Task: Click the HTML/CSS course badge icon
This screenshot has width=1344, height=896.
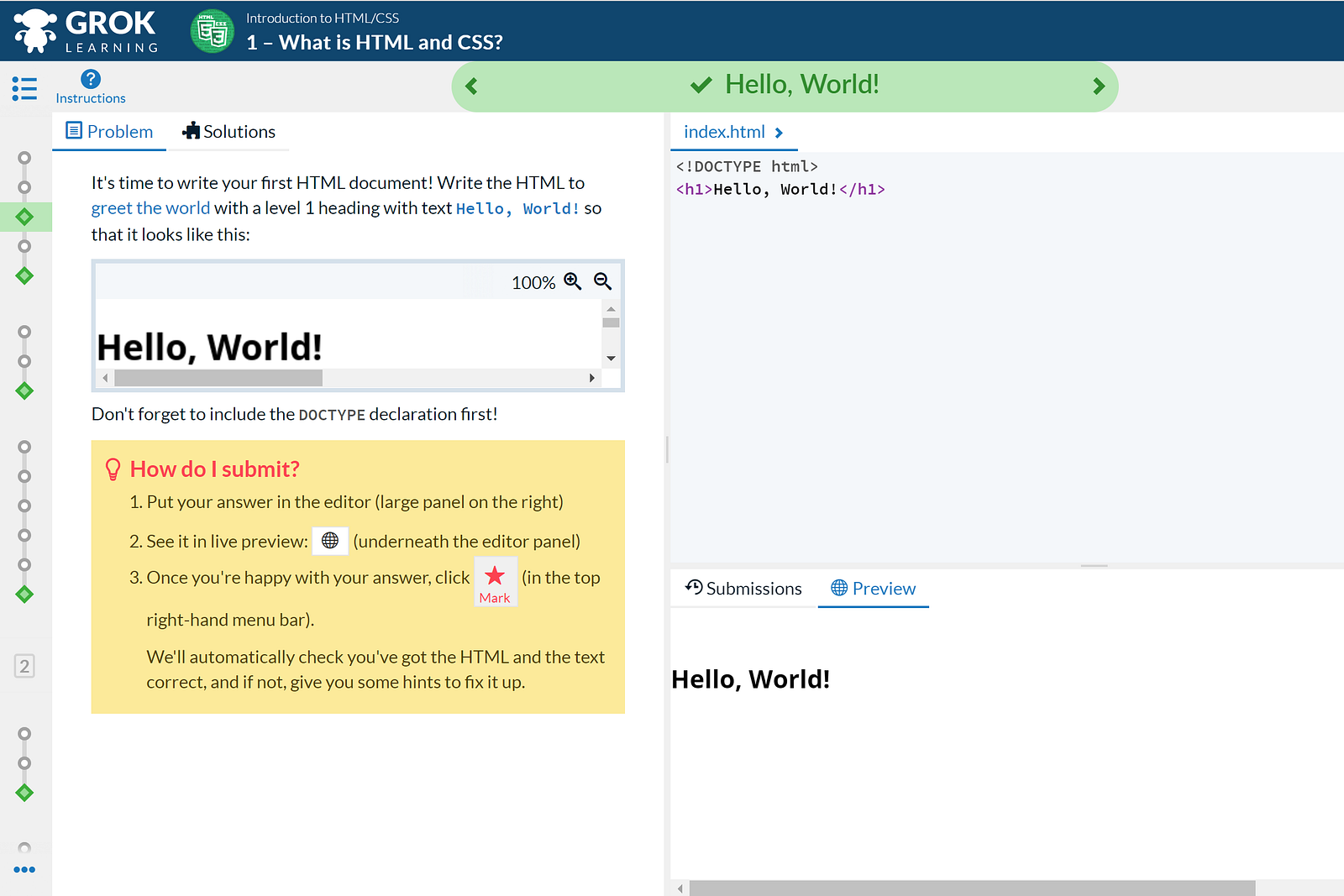Action: pos(213,31)
